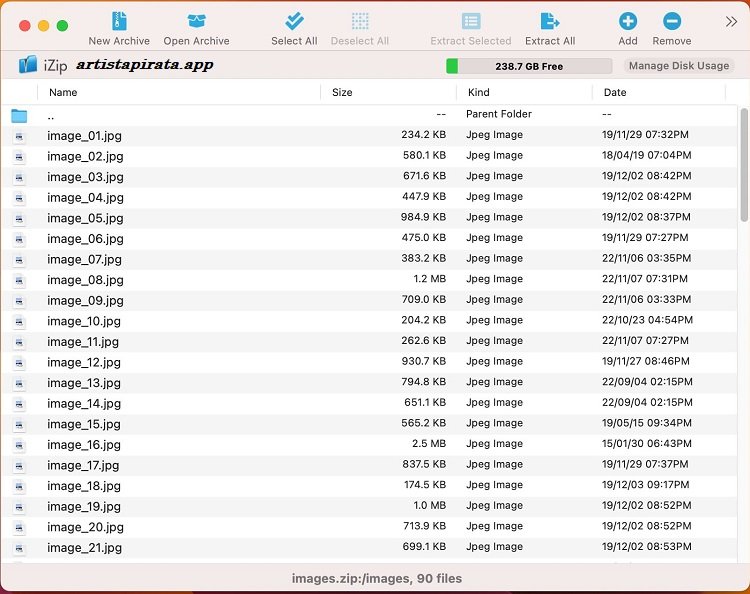Click the file icon for image_01.jpg
The image size is (750, 594).
tap(19, 136)
